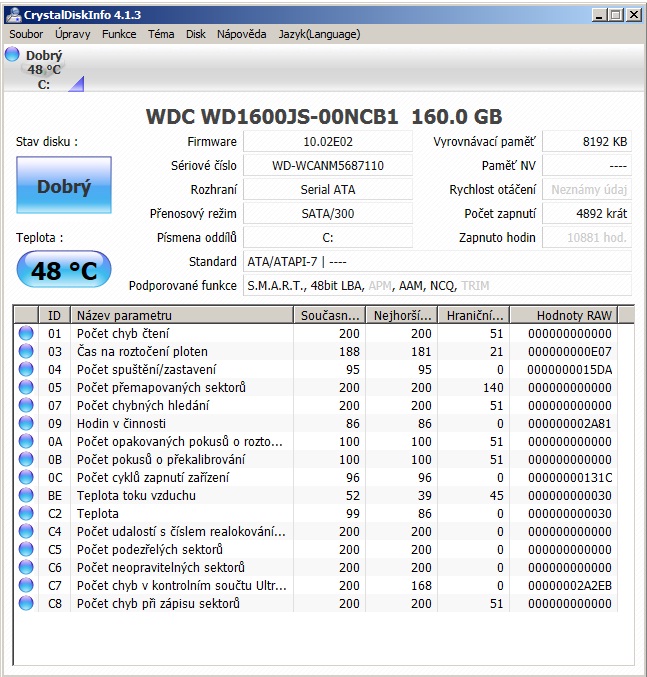The width and height of the screenshot is (647, 677).
Task: Close the CrystalDiskInfo window
Action: (x=634, y=15)
